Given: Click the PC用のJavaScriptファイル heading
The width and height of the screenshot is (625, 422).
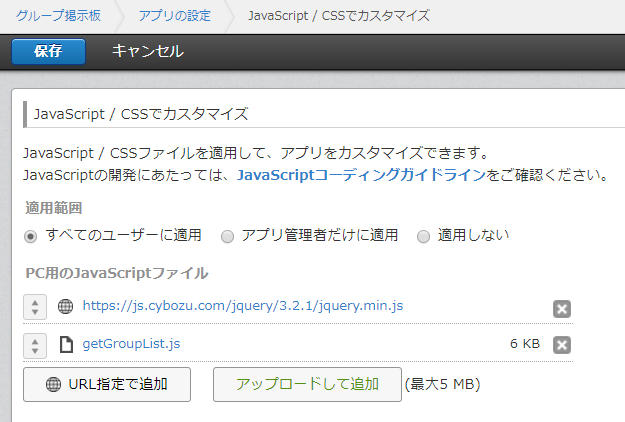Looking at the screenshot, I should tap(117, 273).
